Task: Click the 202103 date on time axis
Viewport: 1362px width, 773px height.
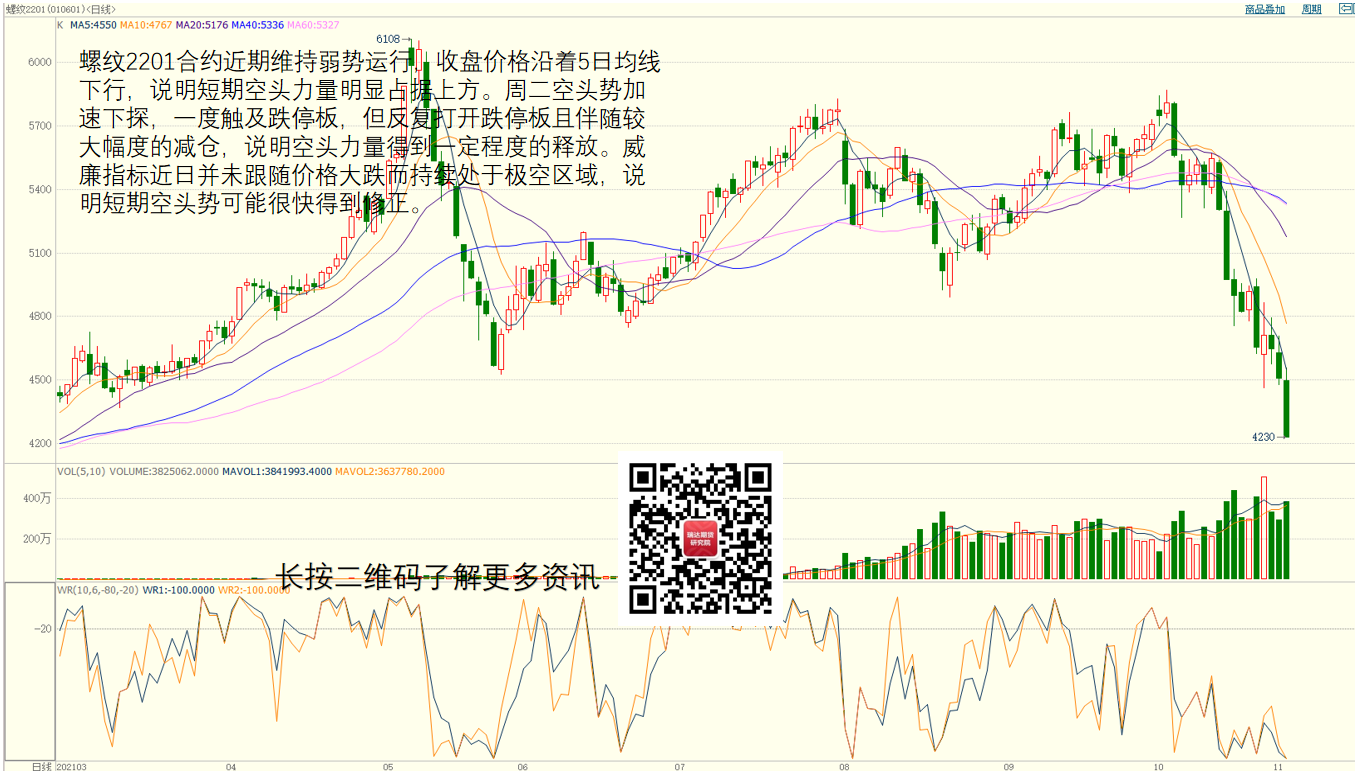Action: click(72, 767)
